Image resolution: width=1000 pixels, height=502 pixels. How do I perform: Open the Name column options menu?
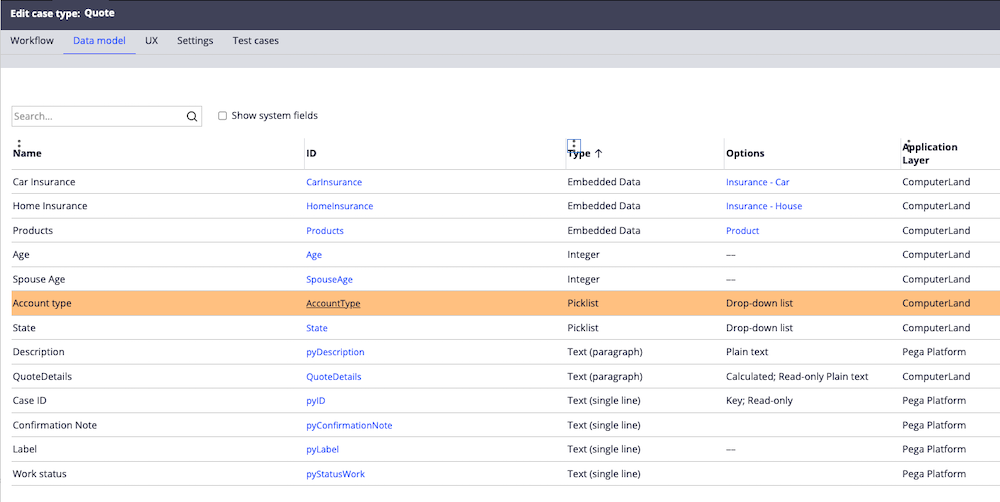tap(19, 143)
